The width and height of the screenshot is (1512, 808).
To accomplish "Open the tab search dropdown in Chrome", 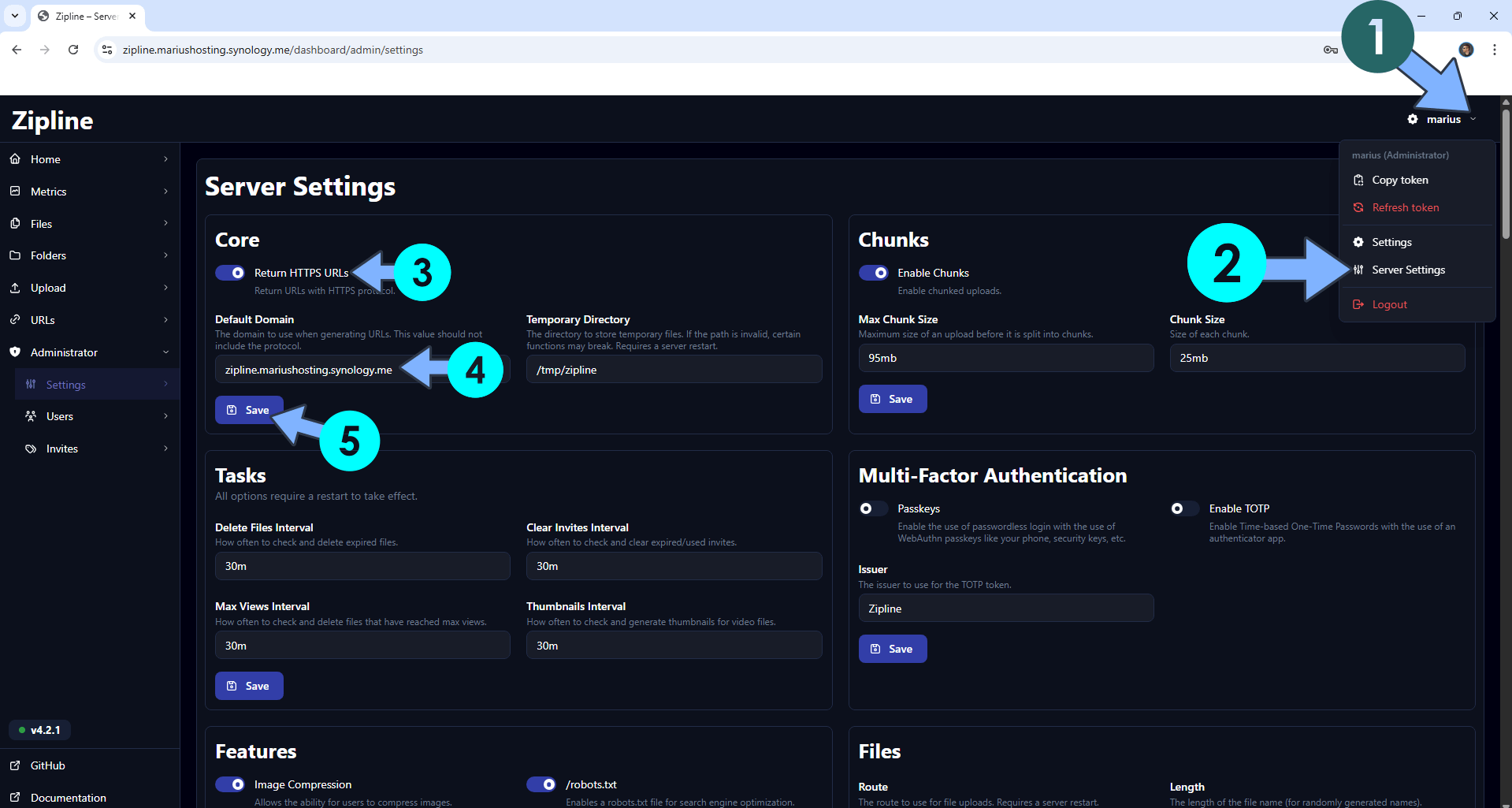I will point(15,16).
